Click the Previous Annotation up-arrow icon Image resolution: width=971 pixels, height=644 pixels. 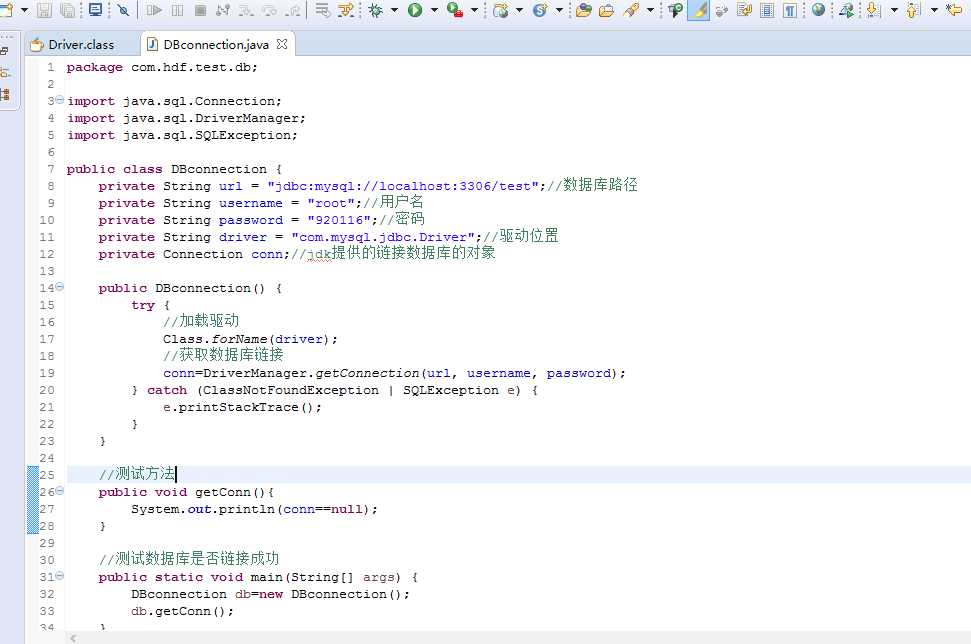913,10
